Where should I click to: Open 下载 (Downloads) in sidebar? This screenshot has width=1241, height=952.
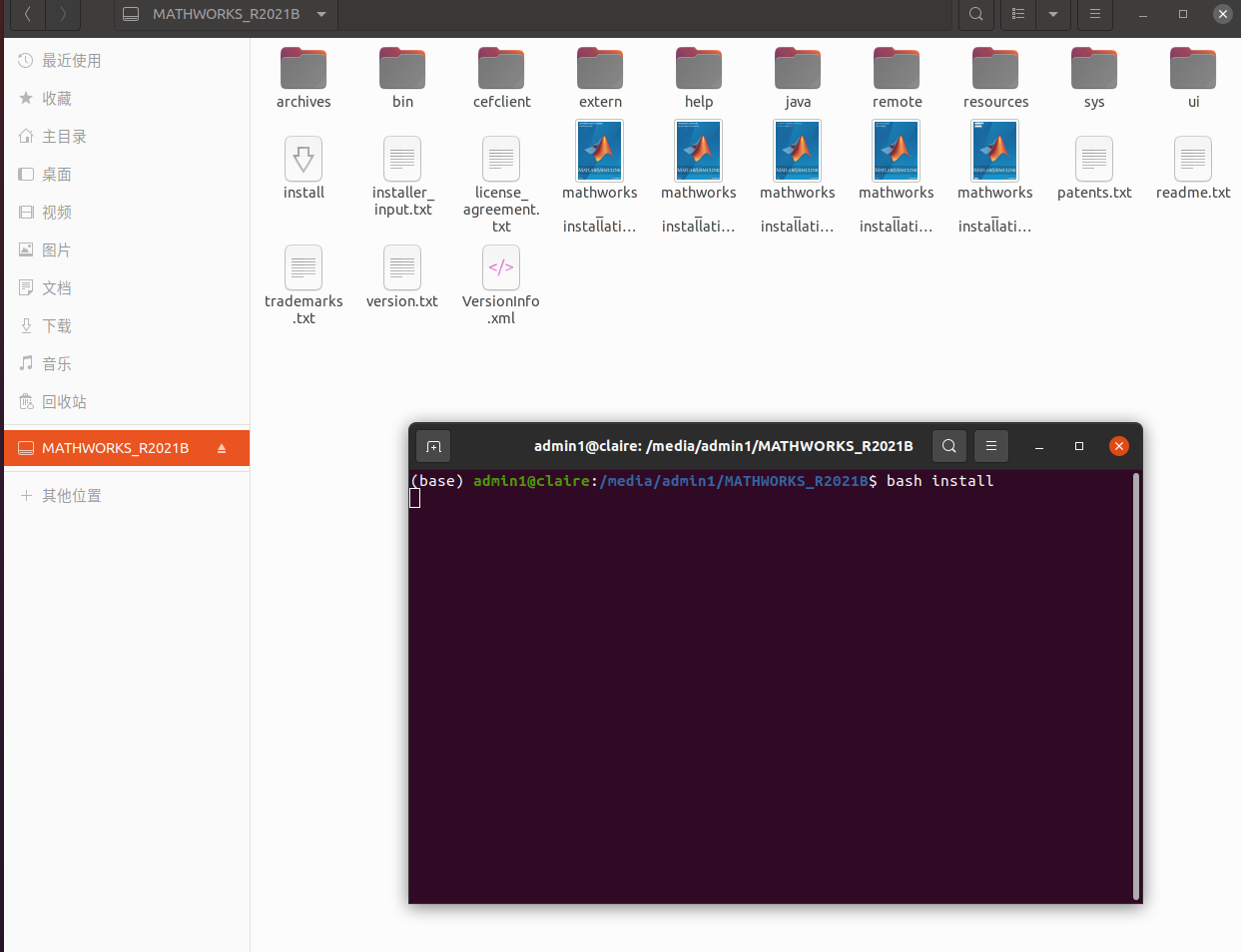click(127, 326)
